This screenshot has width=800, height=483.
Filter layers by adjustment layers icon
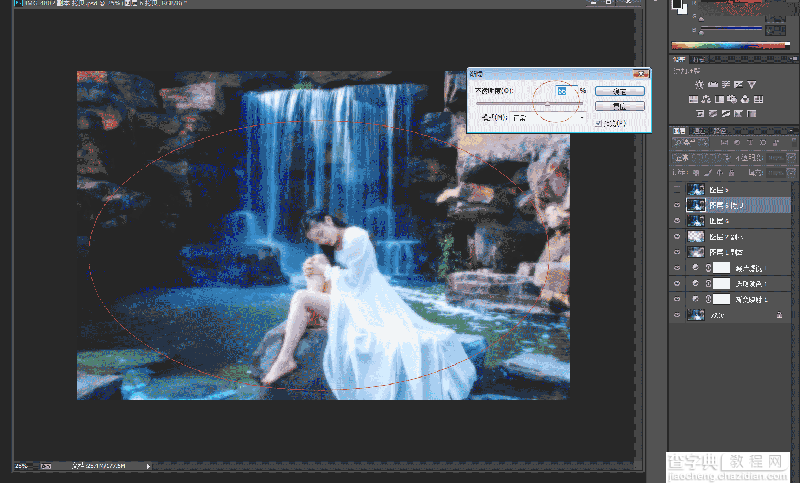pos(737,143)
